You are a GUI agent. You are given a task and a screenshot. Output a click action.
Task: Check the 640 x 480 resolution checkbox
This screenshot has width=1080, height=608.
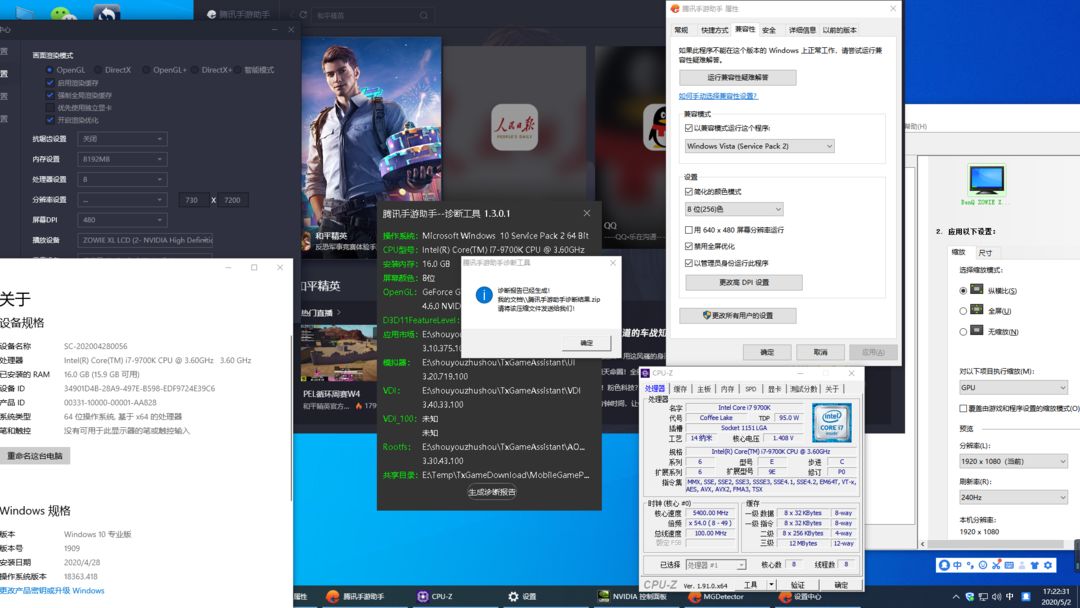pos(689,230)
